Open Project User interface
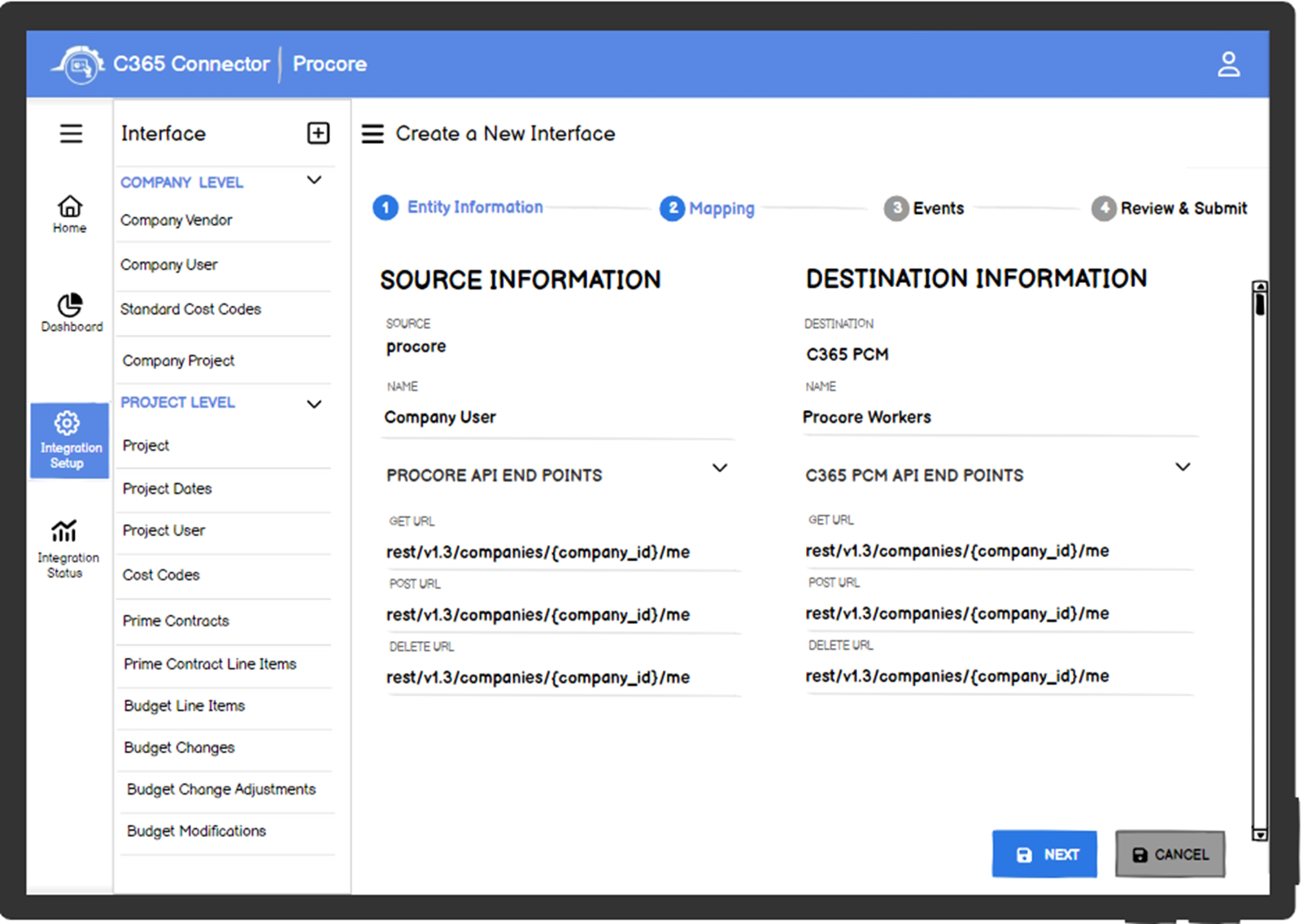 point(163,530)
